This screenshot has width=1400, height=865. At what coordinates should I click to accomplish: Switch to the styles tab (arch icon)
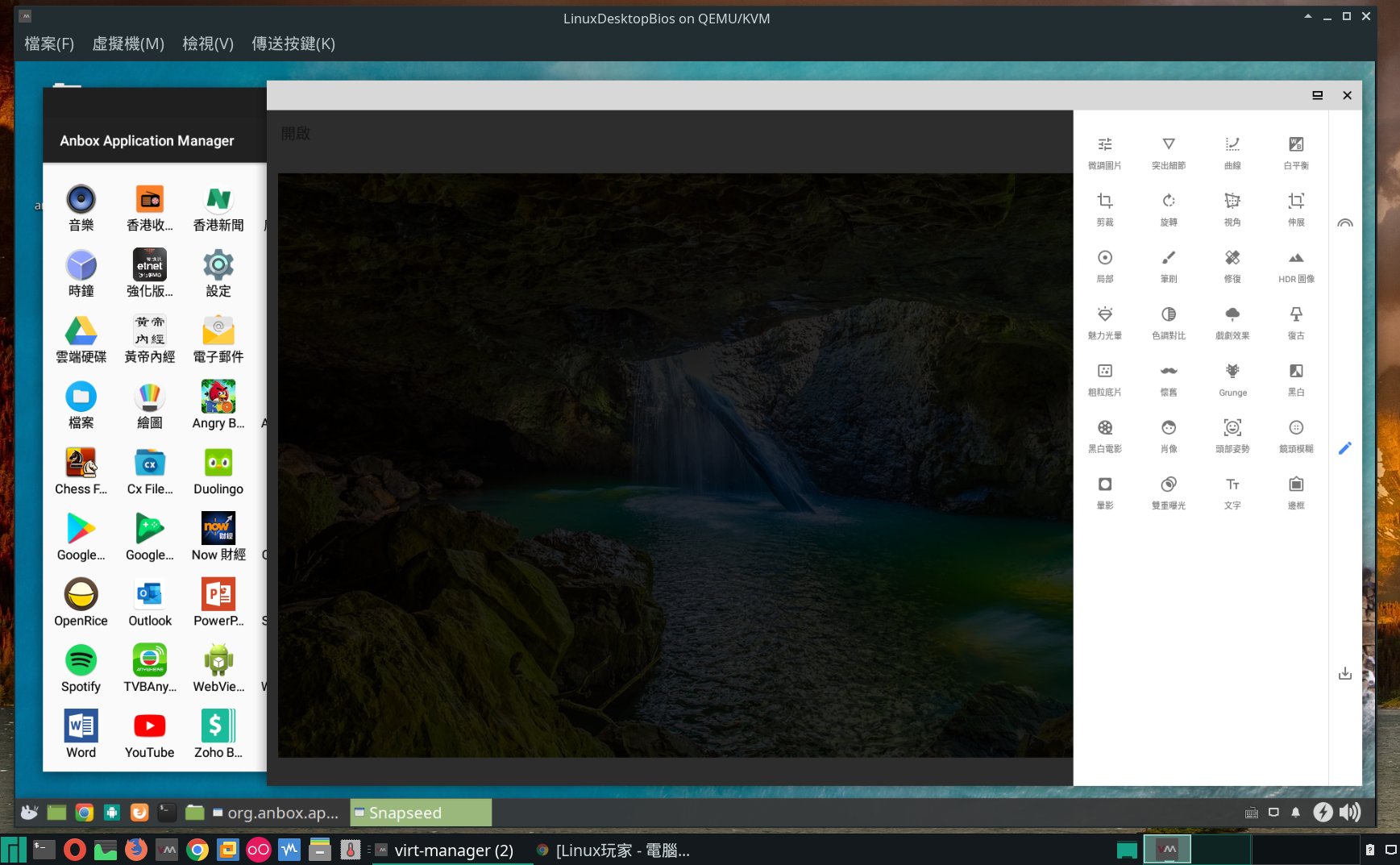(x=1344, y=223)
